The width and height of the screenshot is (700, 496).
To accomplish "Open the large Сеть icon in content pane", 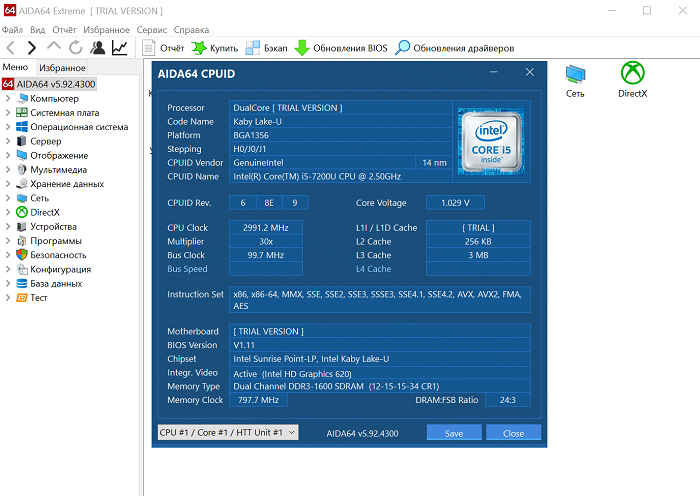I will (x=575, y=81).
